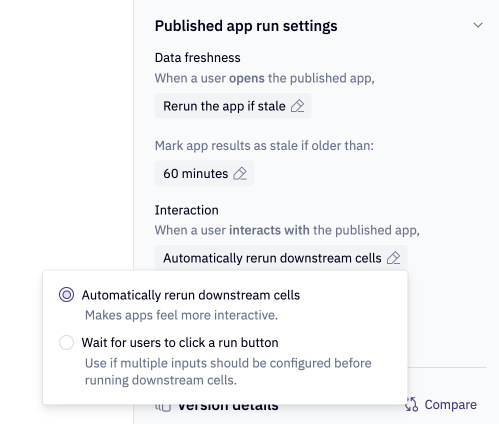Click 'Mark app results as stale if older than:' text
The height and width of the screenshot is (424, 499).
coord(264,146)
